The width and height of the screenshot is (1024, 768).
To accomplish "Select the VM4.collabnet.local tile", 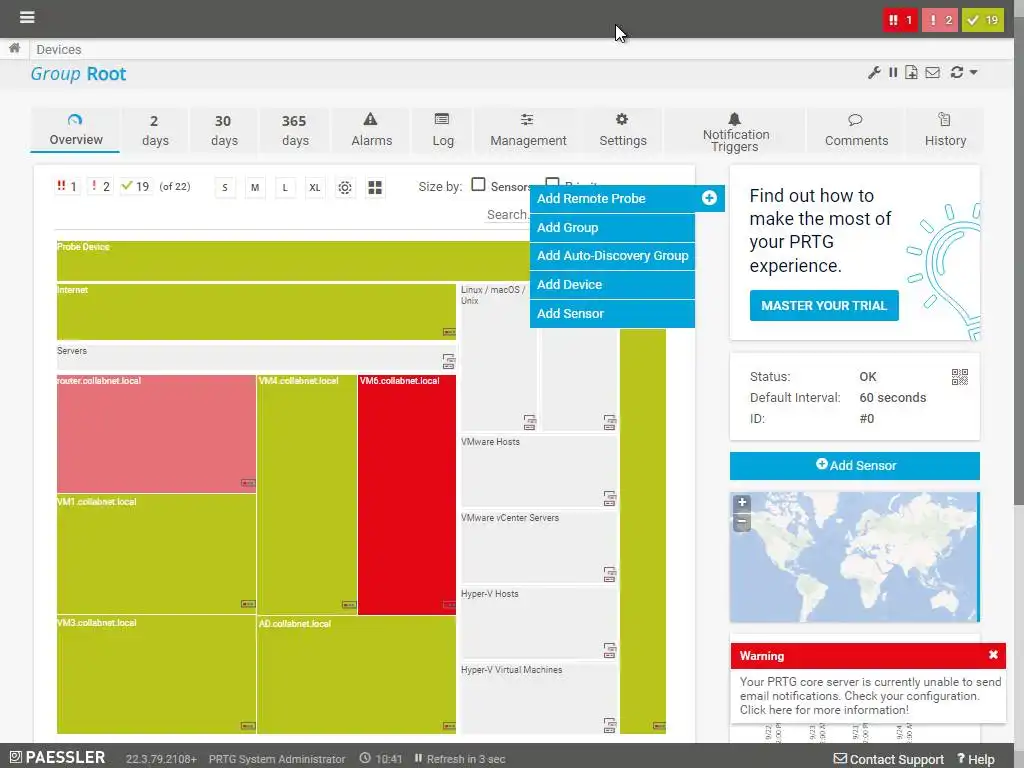I will point(307,494).
